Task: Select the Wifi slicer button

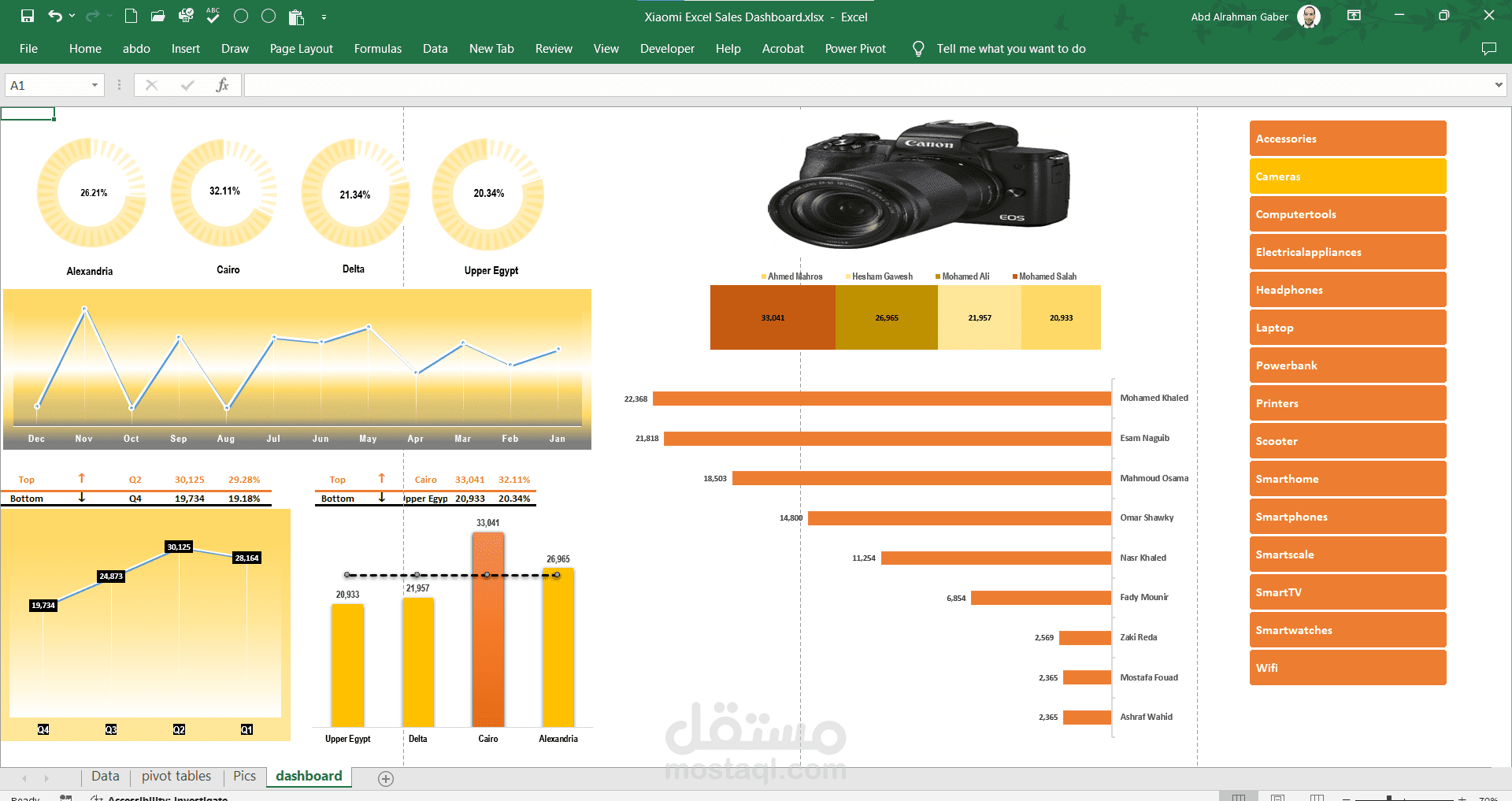Action: (1347, 668)
